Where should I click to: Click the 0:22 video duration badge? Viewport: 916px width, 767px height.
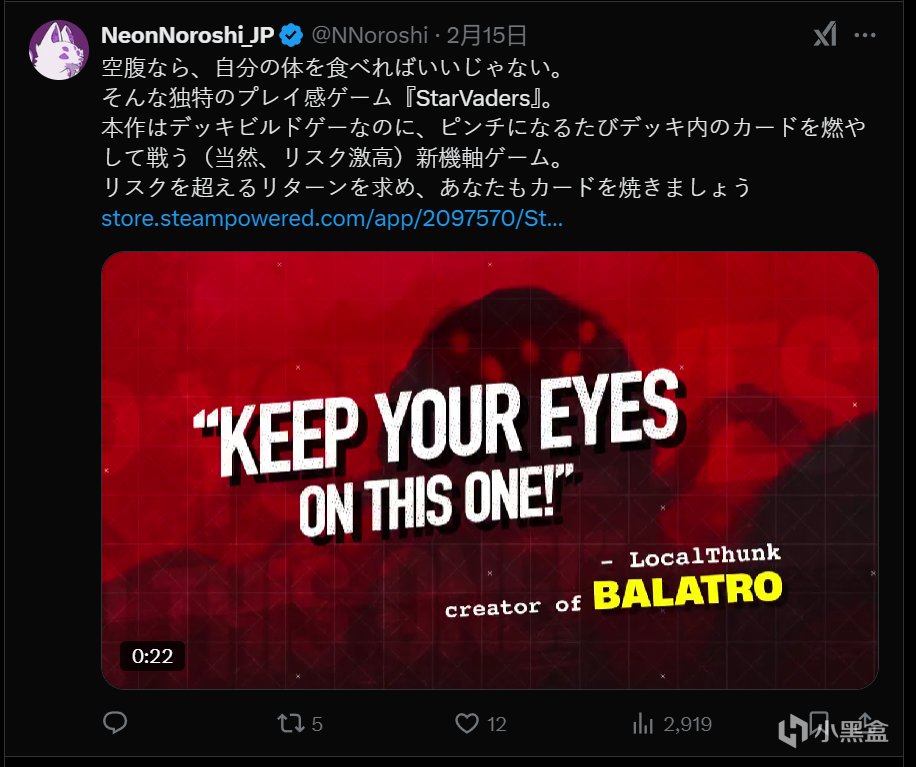click(152, 656)
